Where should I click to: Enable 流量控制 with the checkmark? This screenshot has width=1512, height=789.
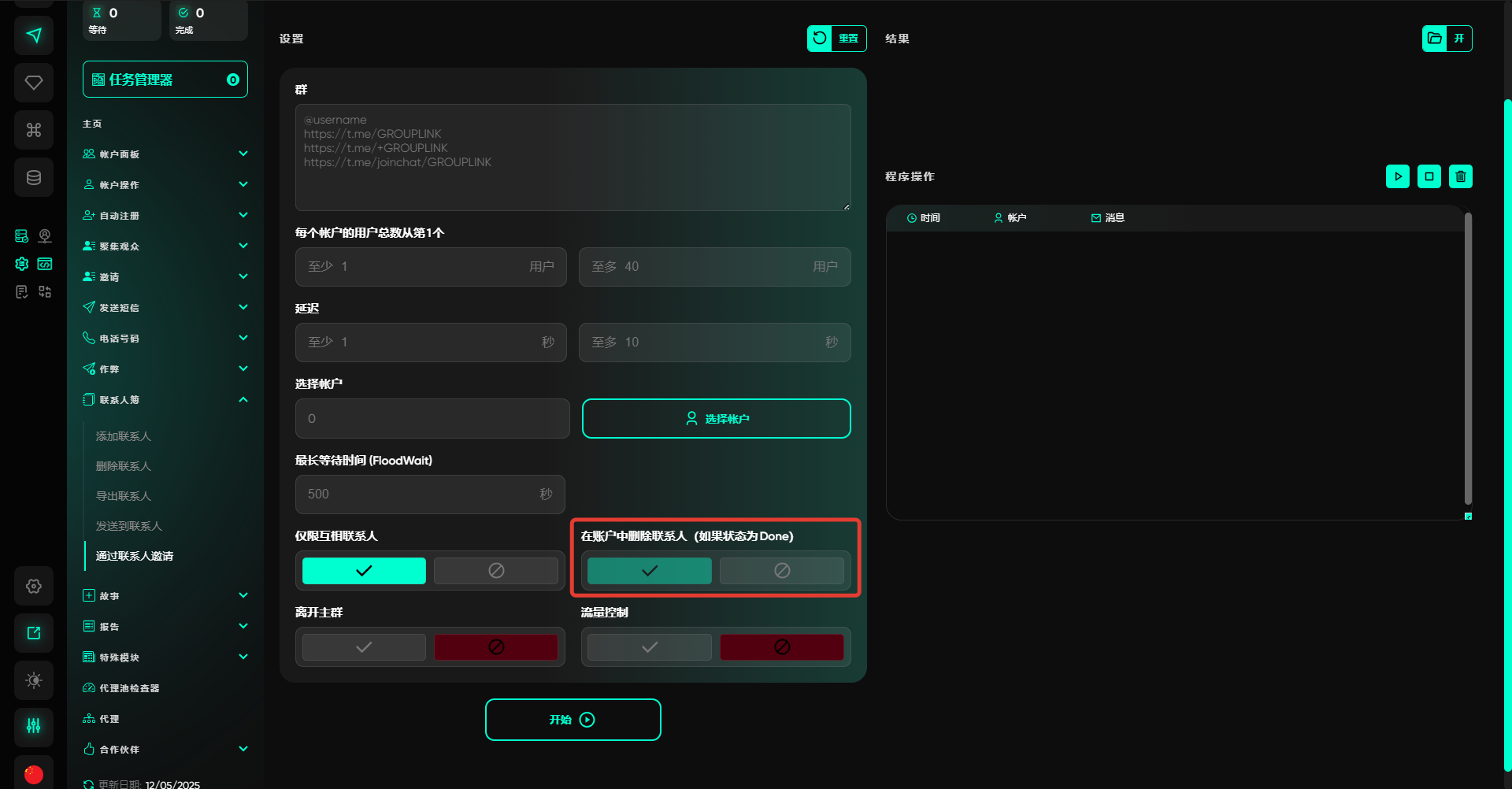(x=650, y=647)
